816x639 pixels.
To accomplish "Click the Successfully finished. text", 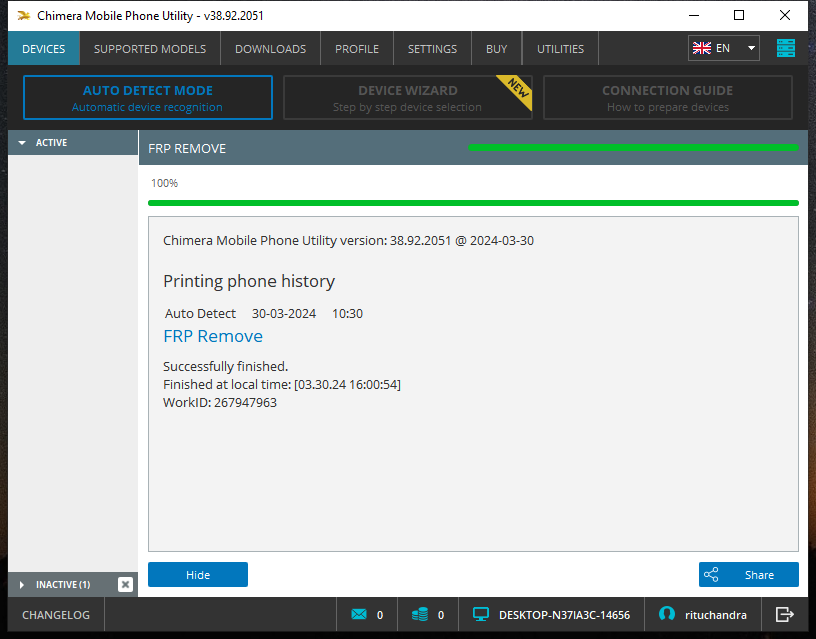I will pyautogui.click(x=225, y=366).
